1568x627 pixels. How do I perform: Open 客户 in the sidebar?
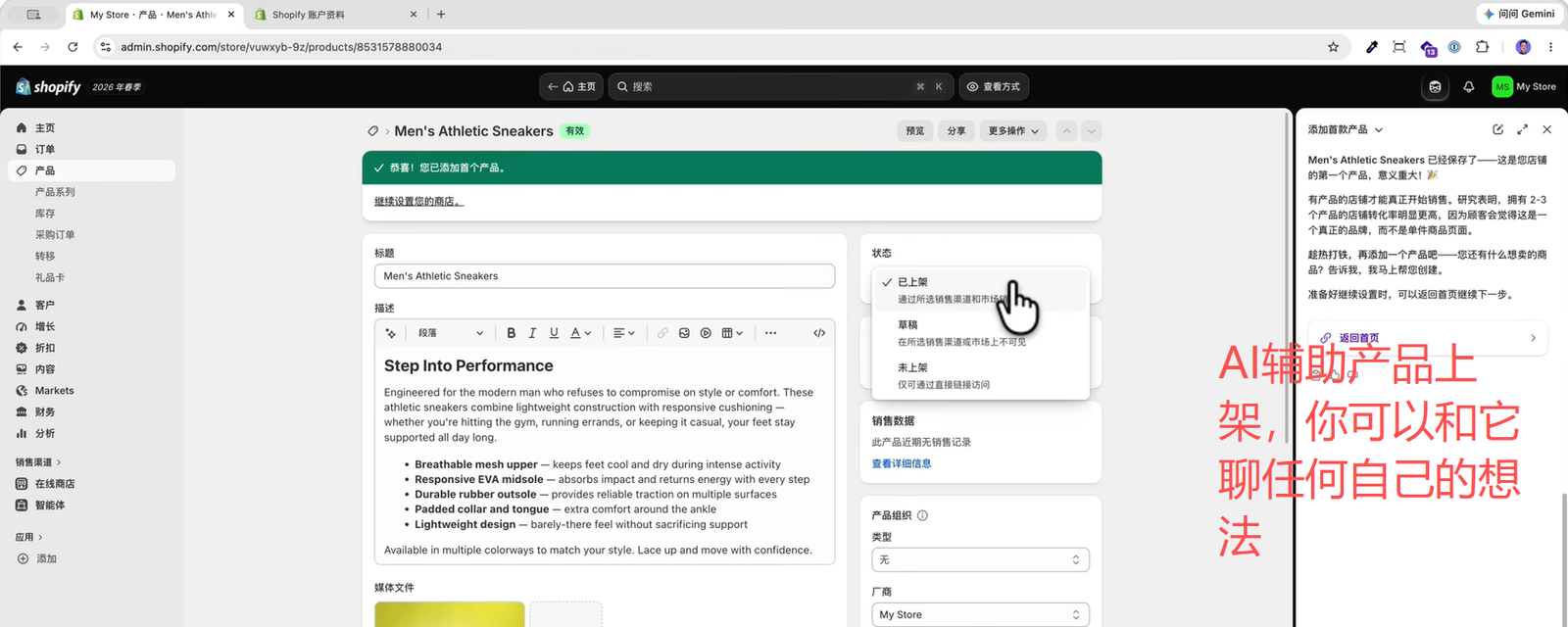pos(92,305)
